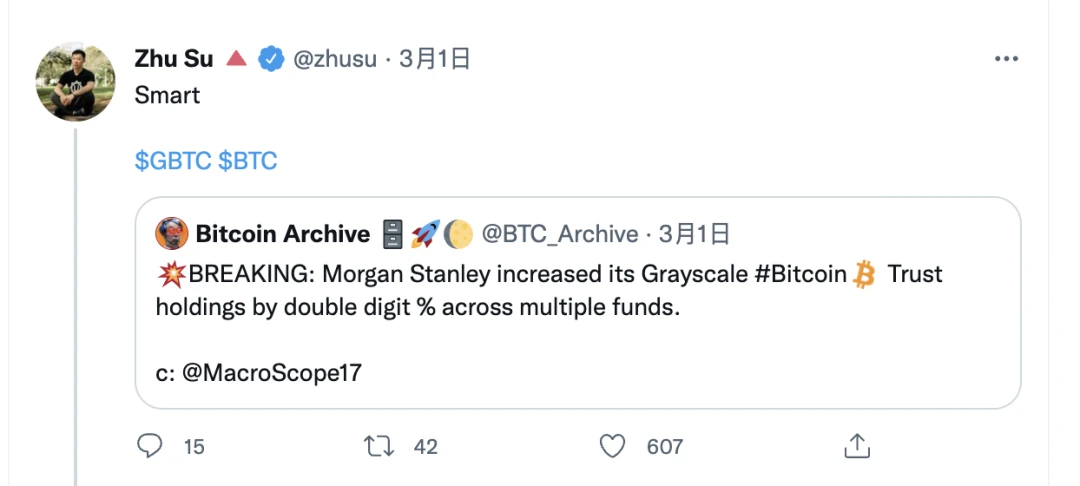Click the $GBTC cashtag link
This screenshot has width=1080, height=486.
[172, 161]
